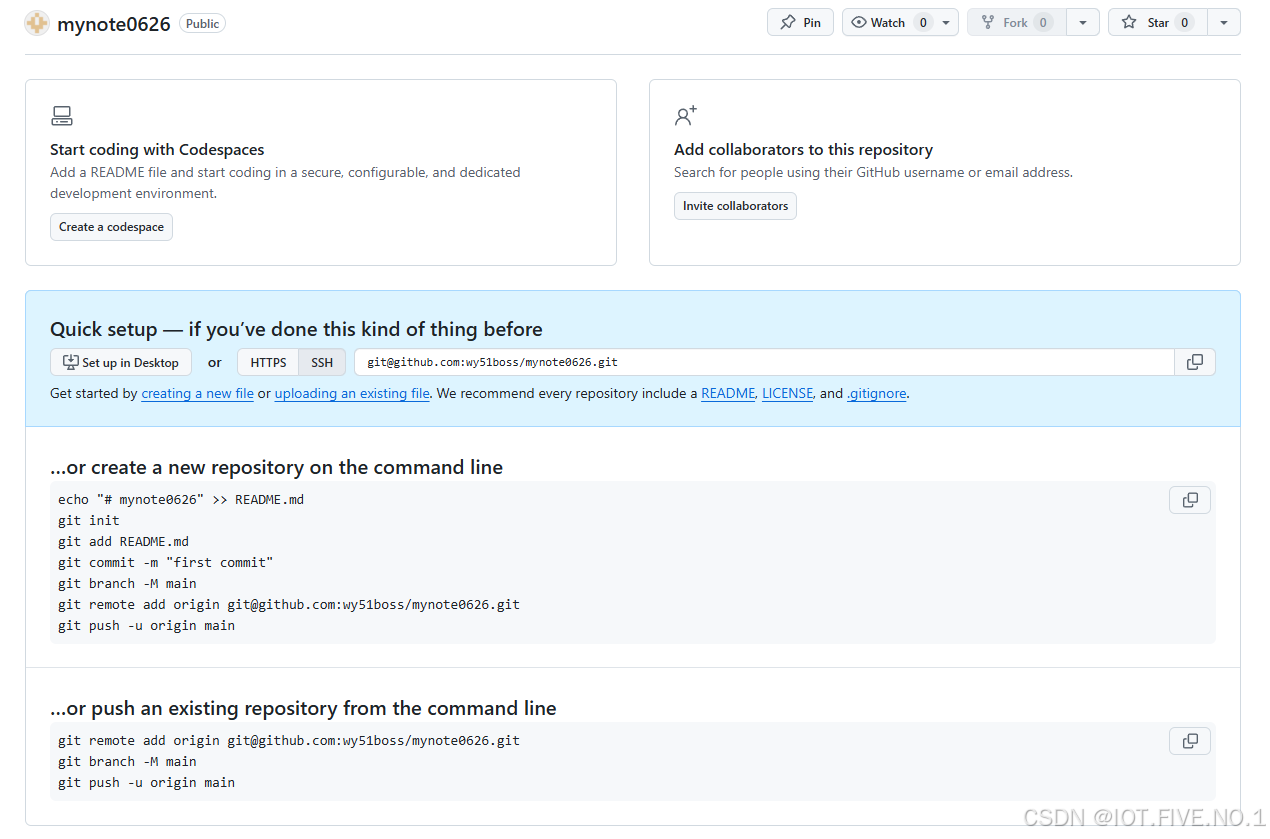Select the SSH tab

321,362
